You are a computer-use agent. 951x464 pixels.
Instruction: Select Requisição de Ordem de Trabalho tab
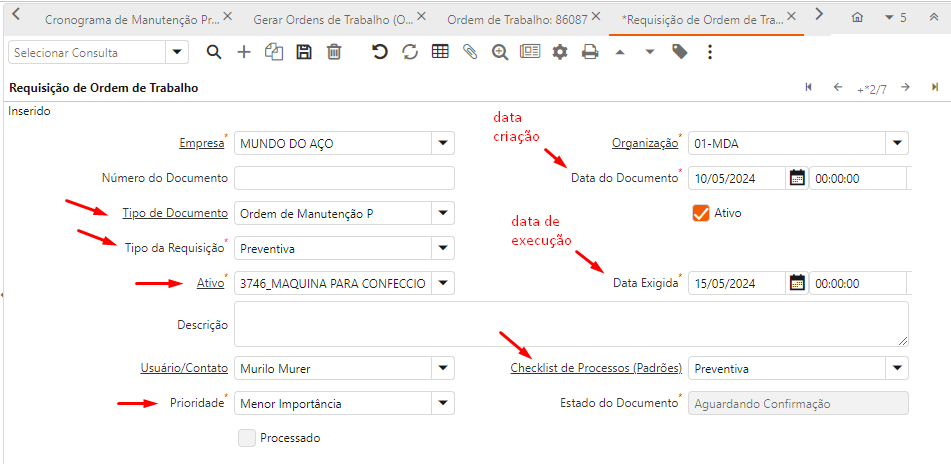pyautogui.click(x=702, y=19)
